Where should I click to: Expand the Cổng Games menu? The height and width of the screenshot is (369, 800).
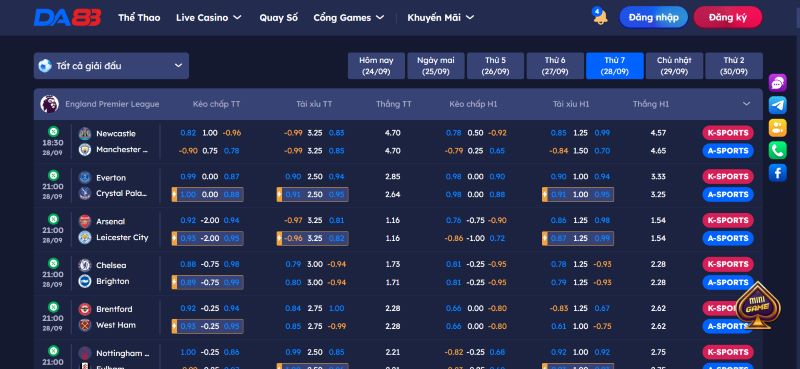(x=348, y=17)
